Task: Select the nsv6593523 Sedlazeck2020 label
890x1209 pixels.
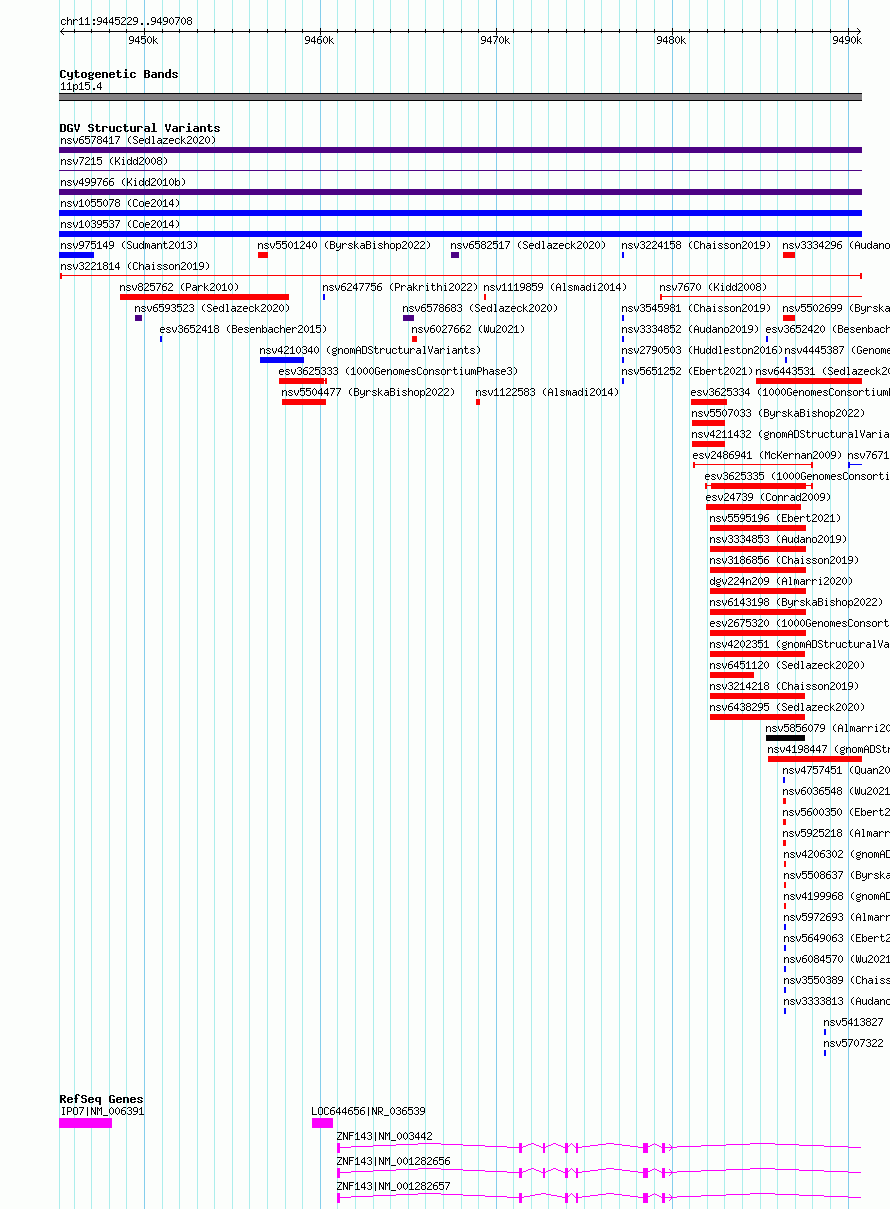Action: pos(212,308)
